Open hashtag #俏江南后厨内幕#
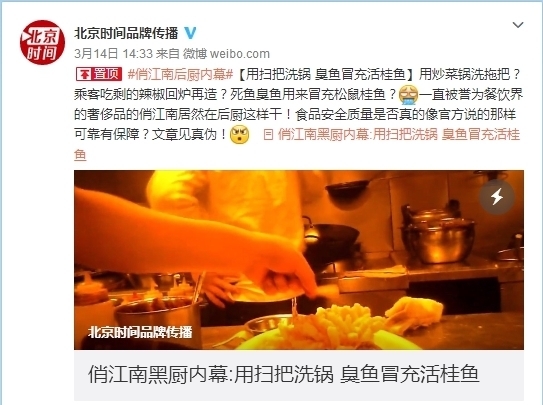 coord(180,74)
